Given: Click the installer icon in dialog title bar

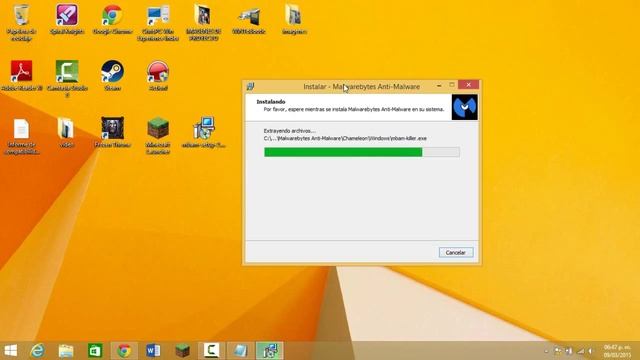Looking at the screenshot, I should pos(250,86).
